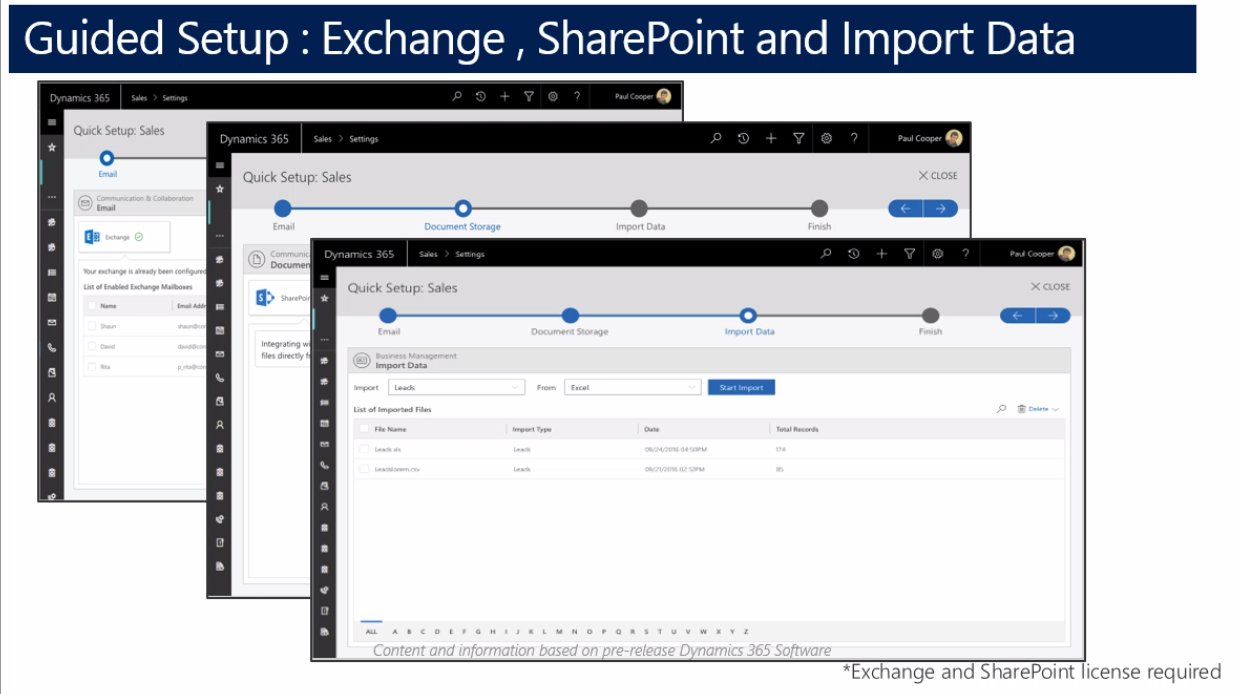Click the search icon above the imported files list
Screen dimensions: 1241x694
click(x=1001, y=409)
